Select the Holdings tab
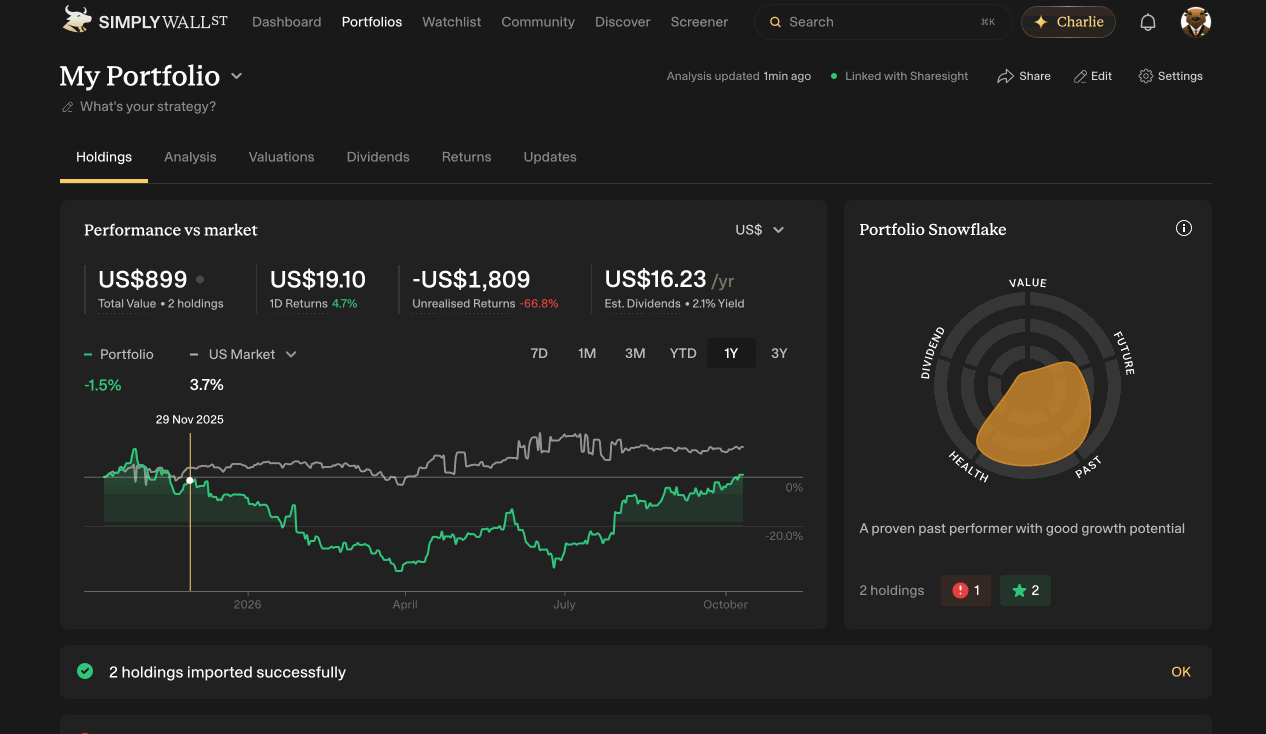 click(x=104, y=157)
